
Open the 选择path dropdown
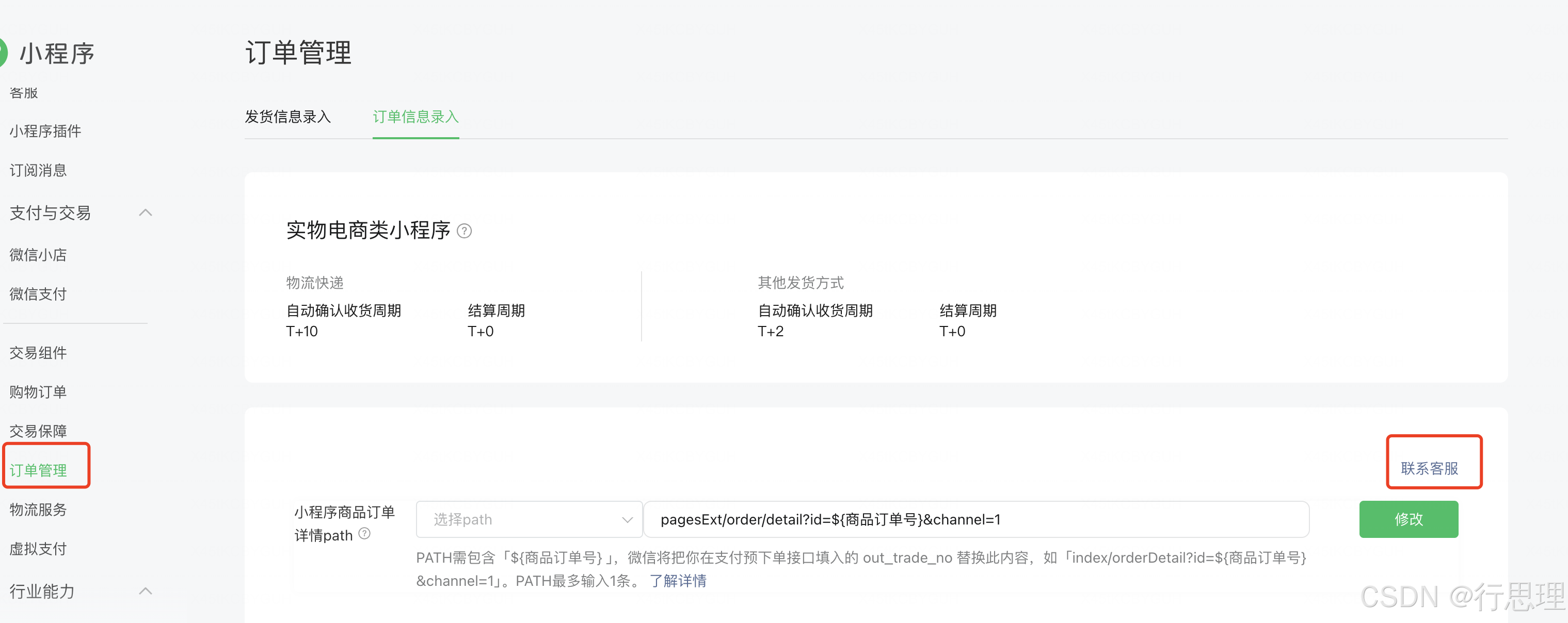click(x=529, y=519)
